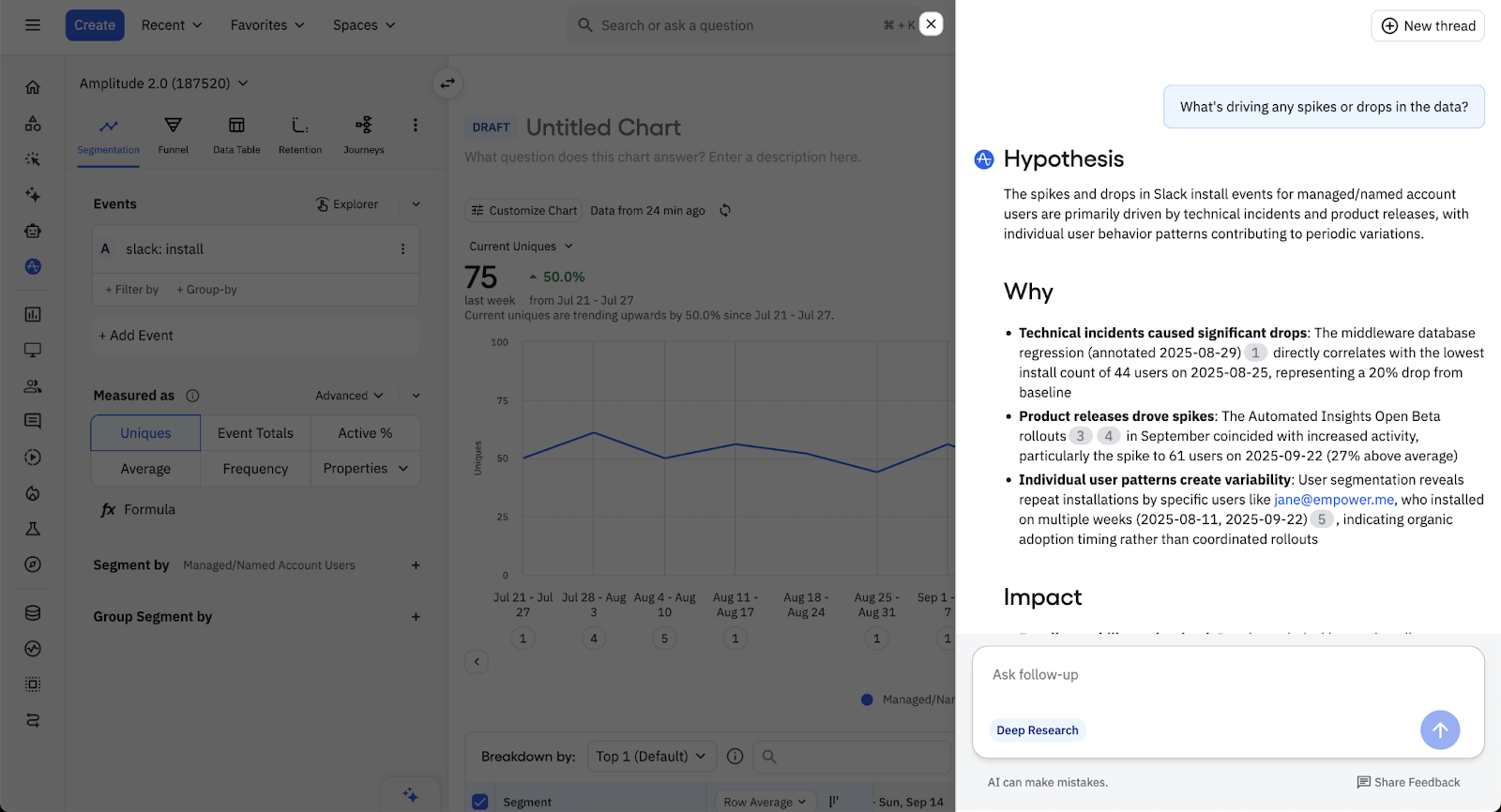Click annotation marker 5 under Aug 4
The image size is (1501, 812).
coord(664,639)
